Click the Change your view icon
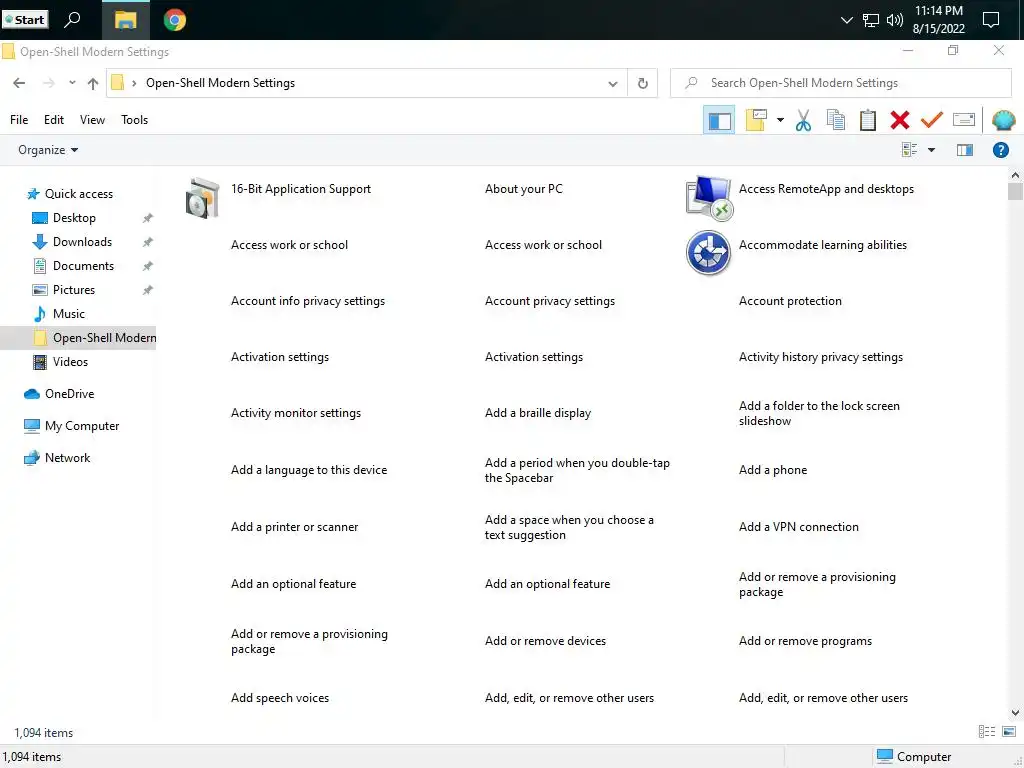Screen dimensions: 1024x768 910,150
